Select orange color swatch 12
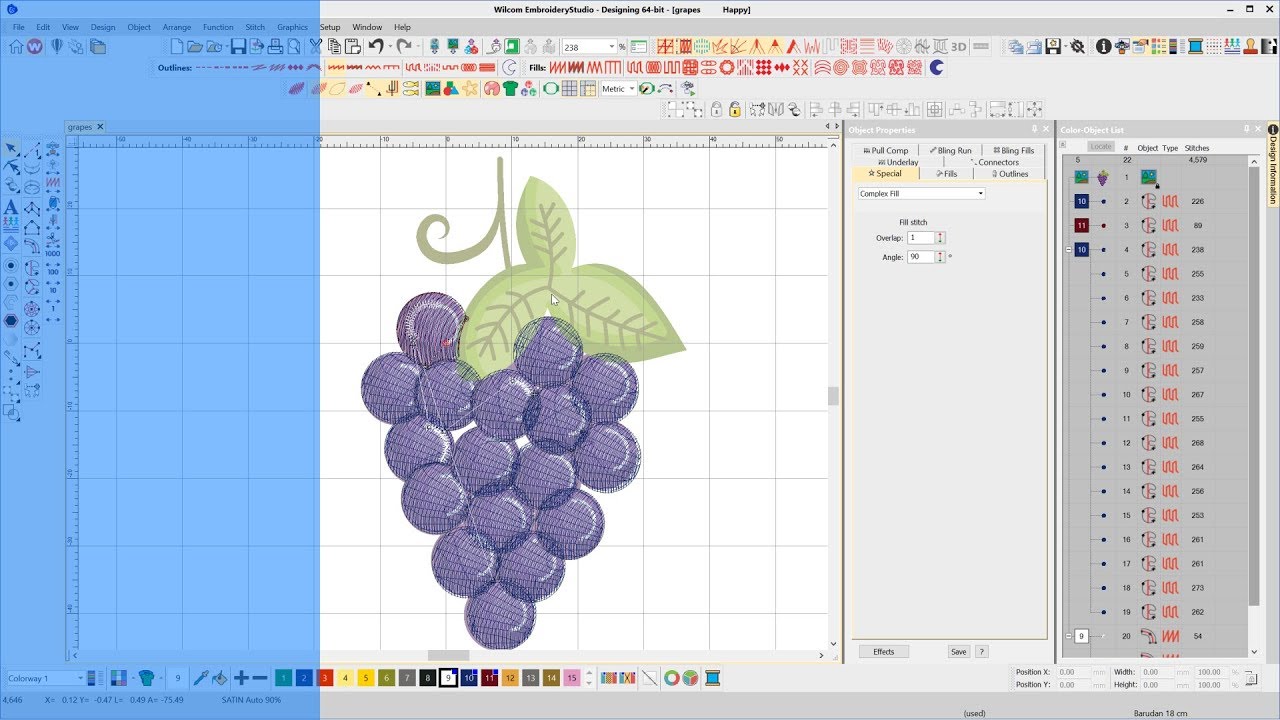The width and height of the screenshot is (1280, 720). 510,678
